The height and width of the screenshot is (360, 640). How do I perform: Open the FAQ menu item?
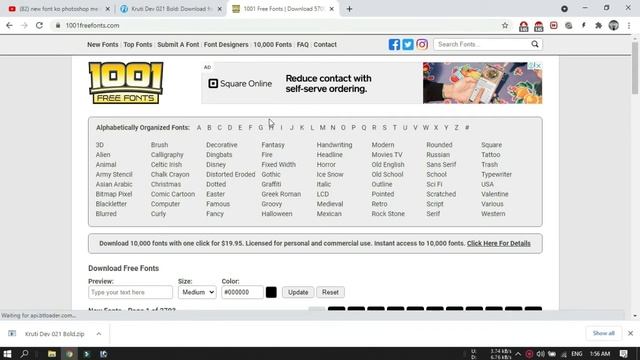(302, 44)
